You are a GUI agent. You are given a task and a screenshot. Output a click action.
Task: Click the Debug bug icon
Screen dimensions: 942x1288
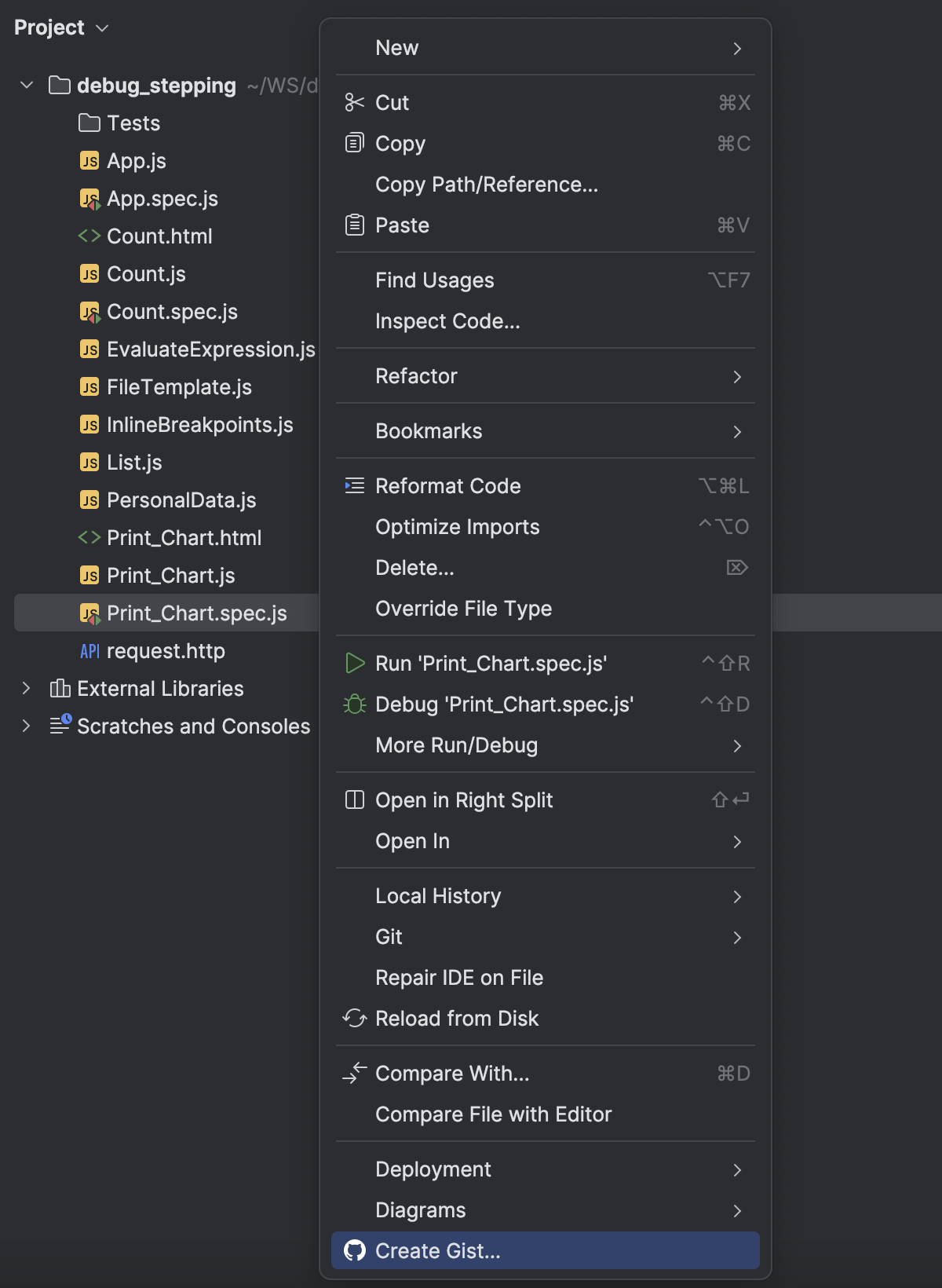(x=355, y=704)
